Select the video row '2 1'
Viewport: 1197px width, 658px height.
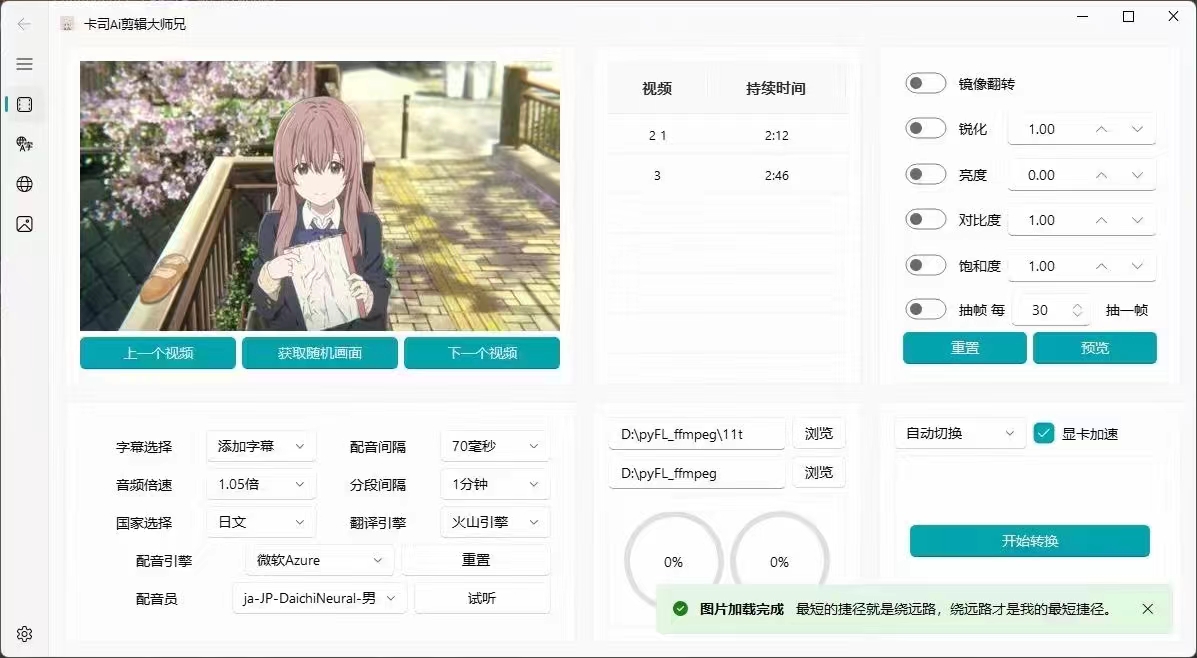click(728, 135)
